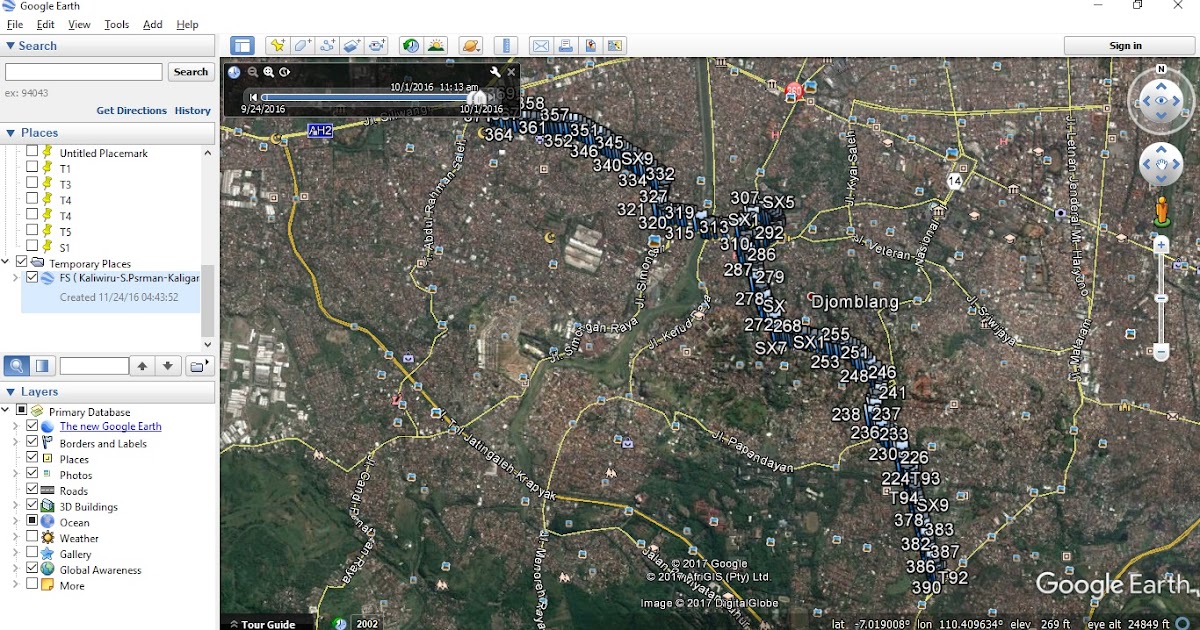The width and height of the screenshot is (1200, 630).
Task: Close the time slider panel
Action: click(512, 72)
